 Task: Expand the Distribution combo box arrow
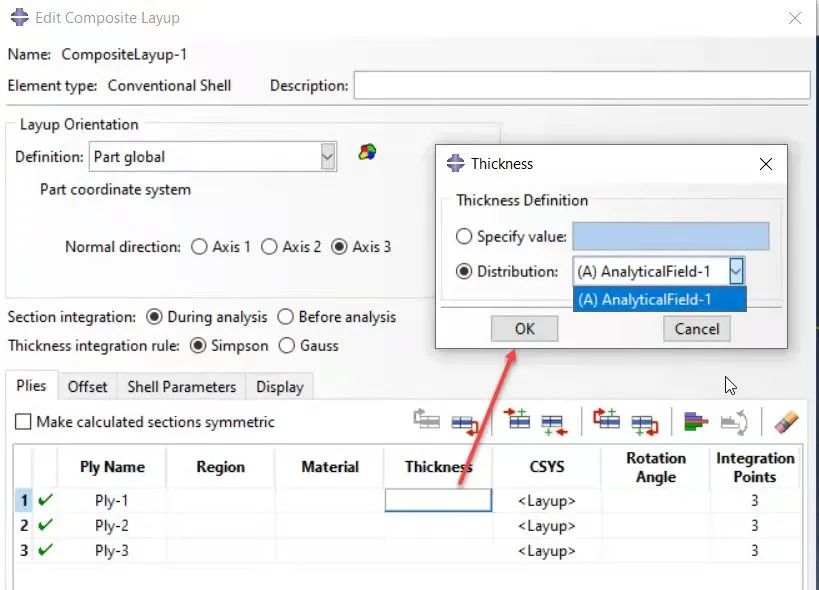[x=736, y=271]
